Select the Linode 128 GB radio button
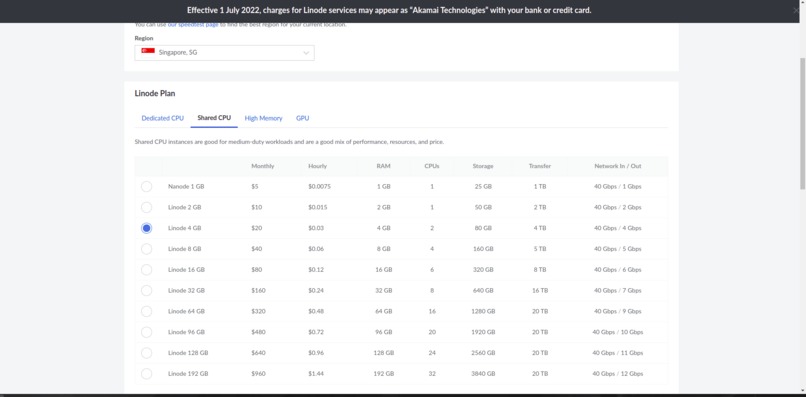 click(x=146, y=353)
